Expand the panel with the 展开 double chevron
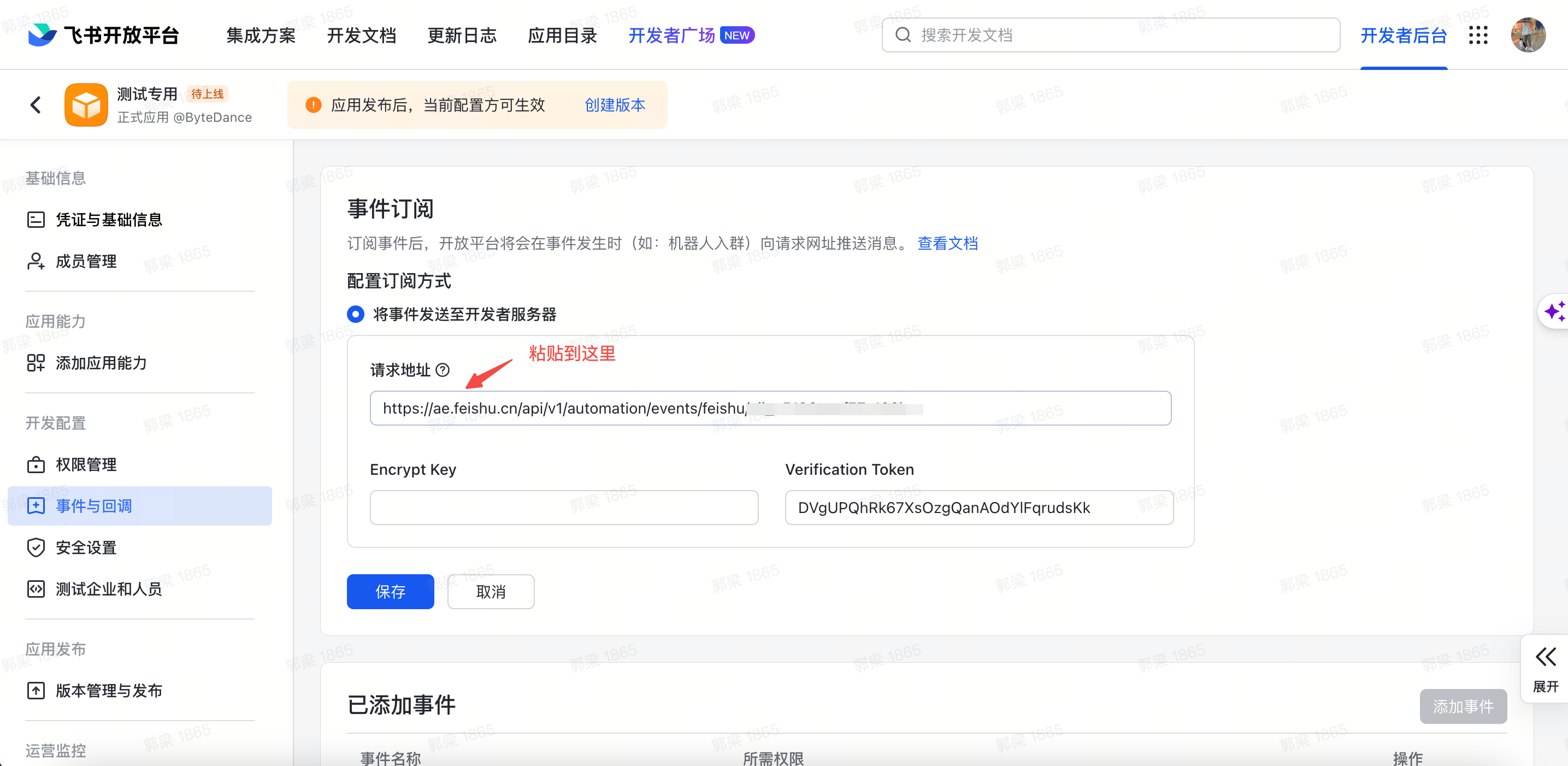 point(1546,669)
